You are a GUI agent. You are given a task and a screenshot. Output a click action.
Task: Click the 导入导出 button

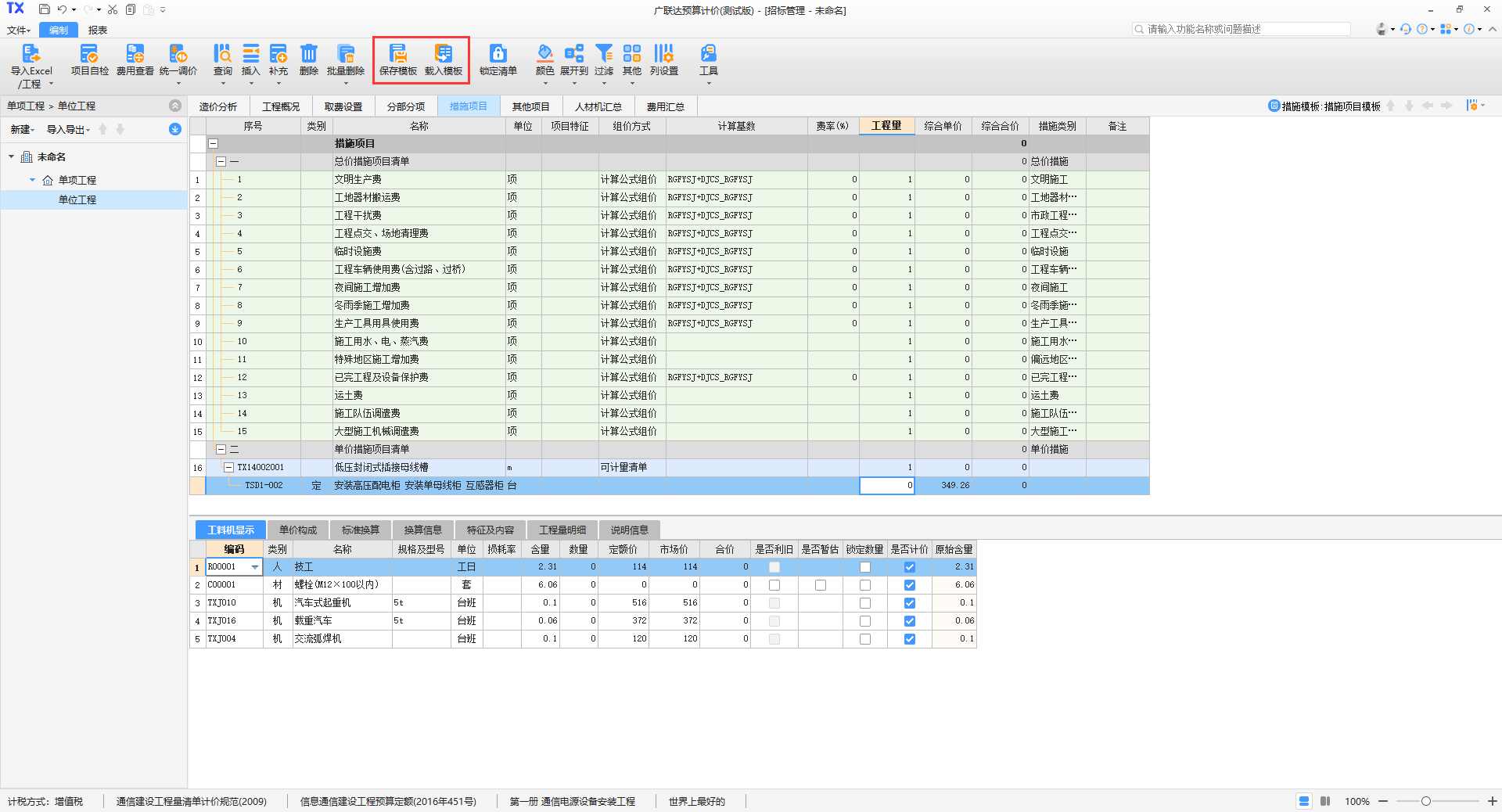coord(68,130)
